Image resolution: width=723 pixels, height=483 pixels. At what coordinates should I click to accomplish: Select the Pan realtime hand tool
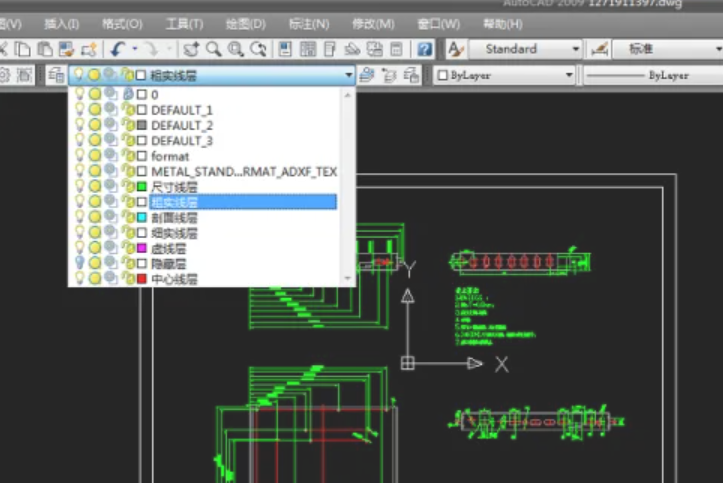[x=192, y=49]
